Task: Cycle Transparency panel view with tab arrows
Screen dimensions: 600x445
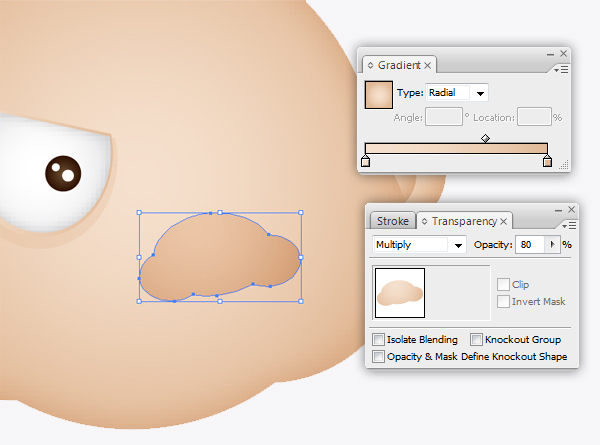Action: tap(424, 222)
